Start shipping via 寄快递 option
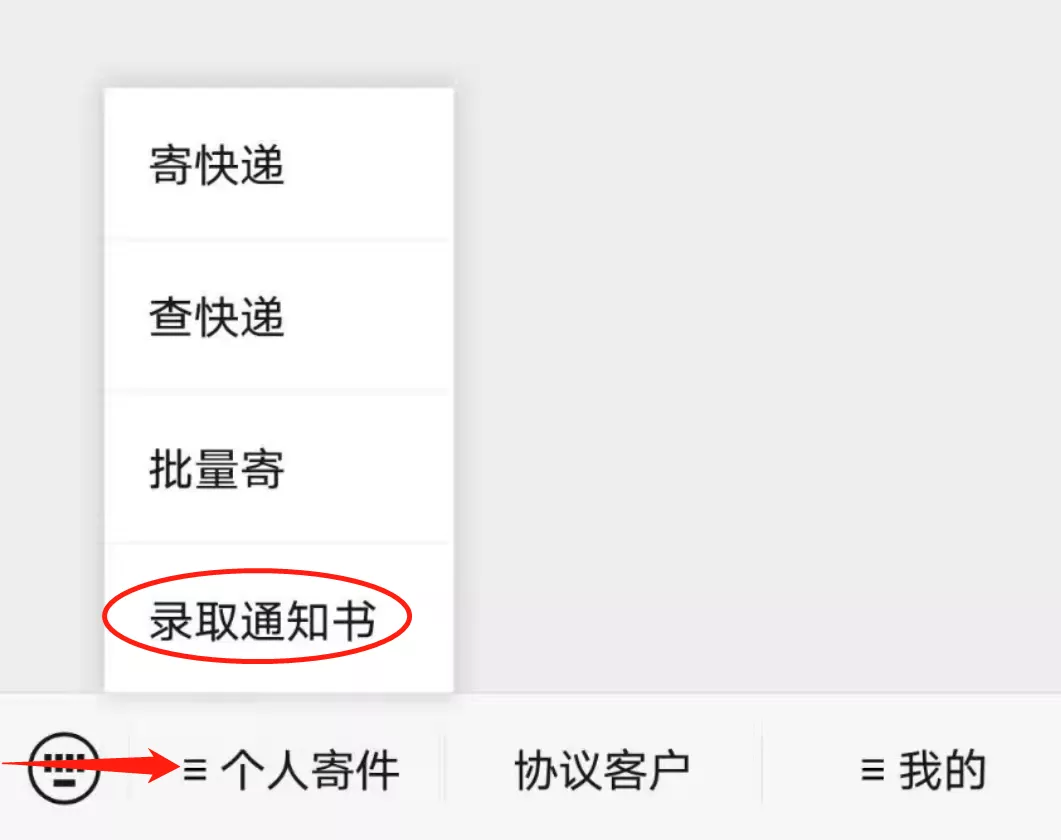1061x840 pixels. point(278,164)
